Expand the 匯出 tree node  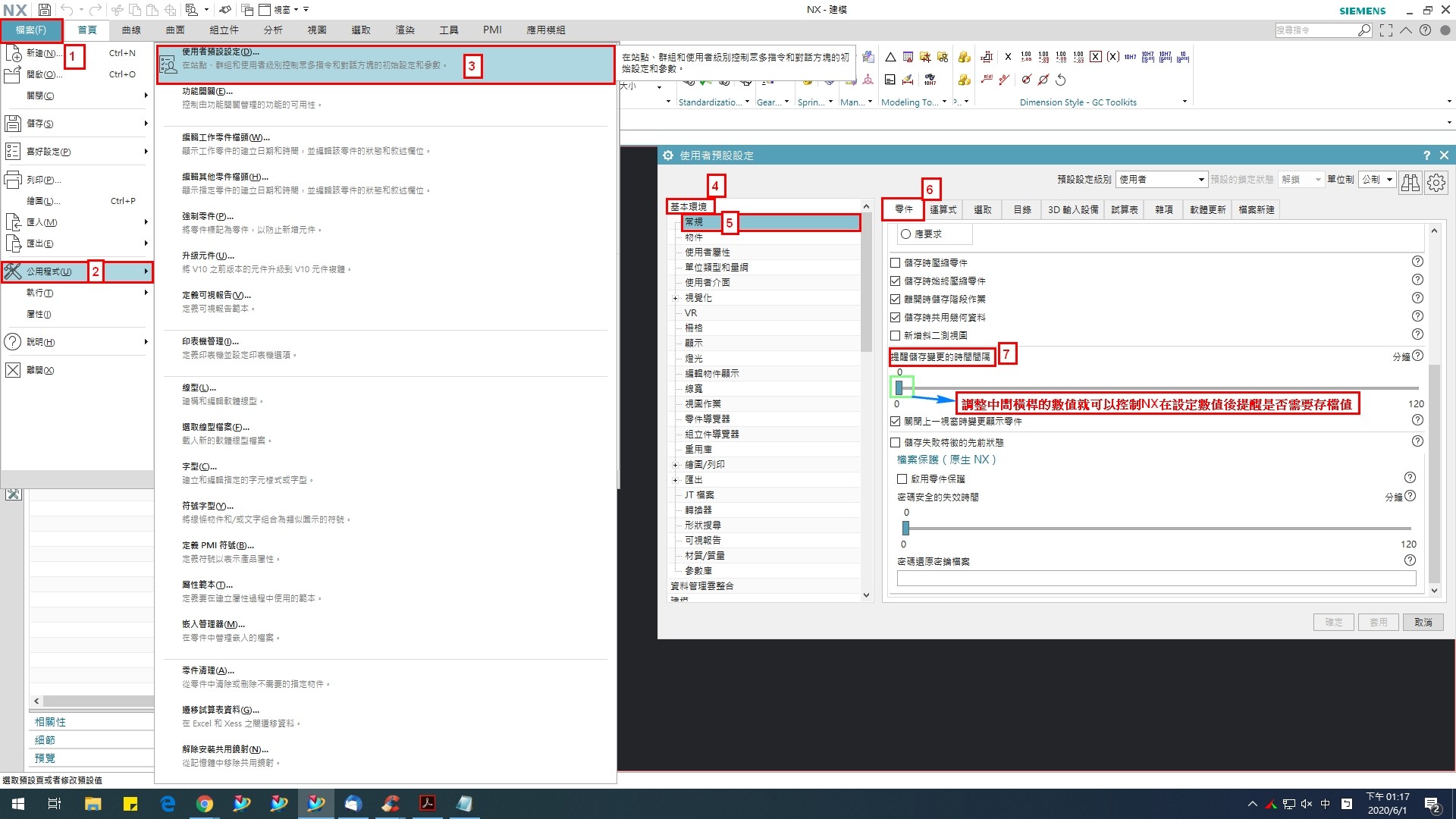[676, 480]
